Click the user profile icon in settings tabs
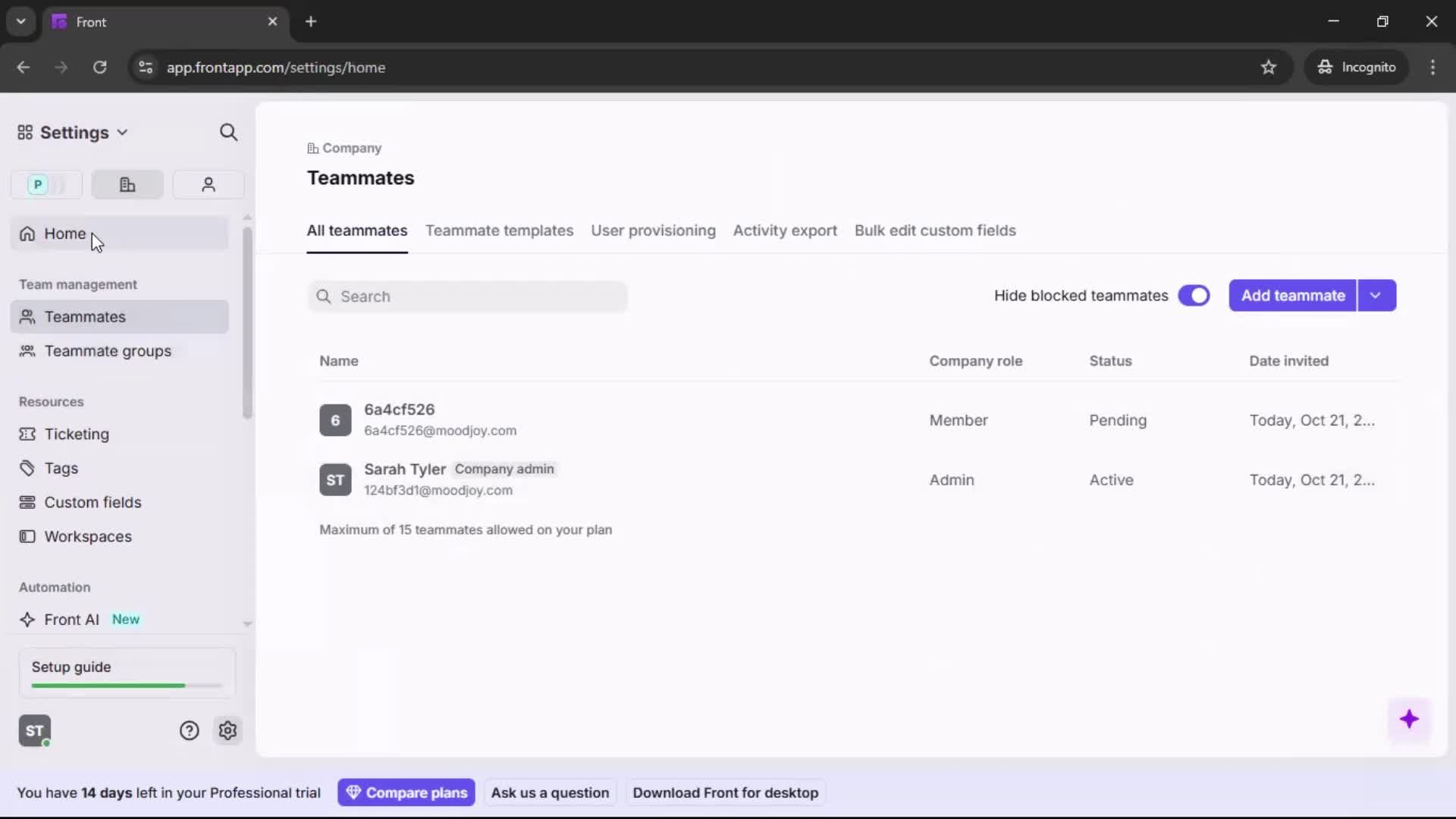The image size is (1456, 819). pyautogui.click(x=208, y=184)
